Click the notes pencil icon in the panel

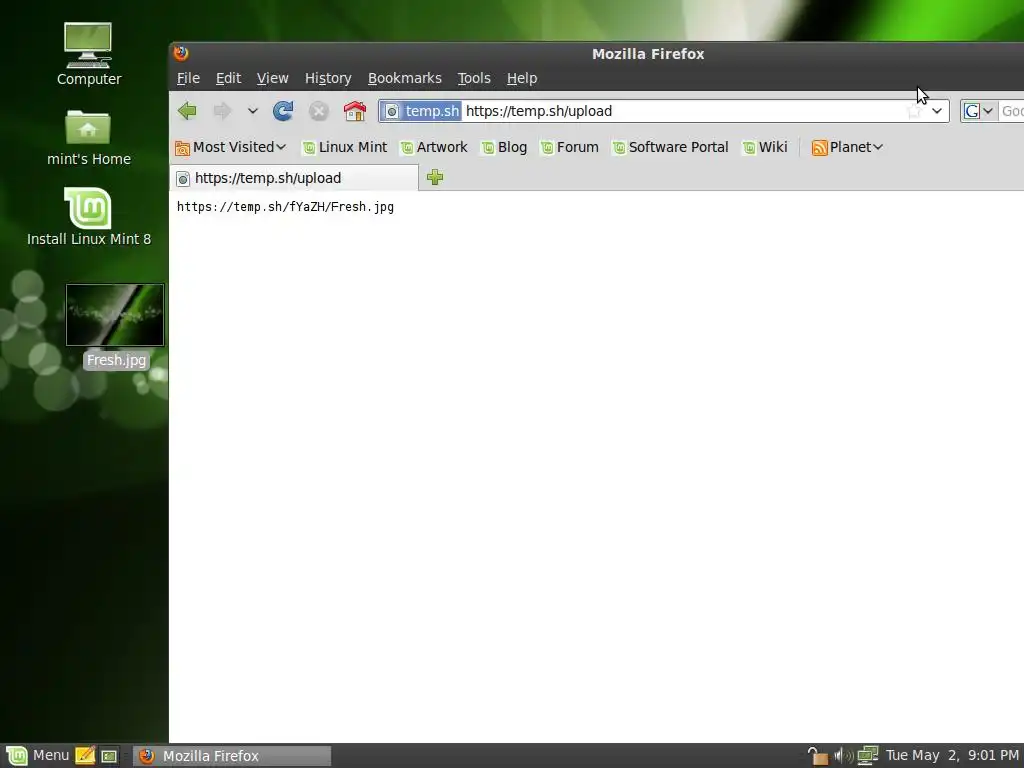85,756
